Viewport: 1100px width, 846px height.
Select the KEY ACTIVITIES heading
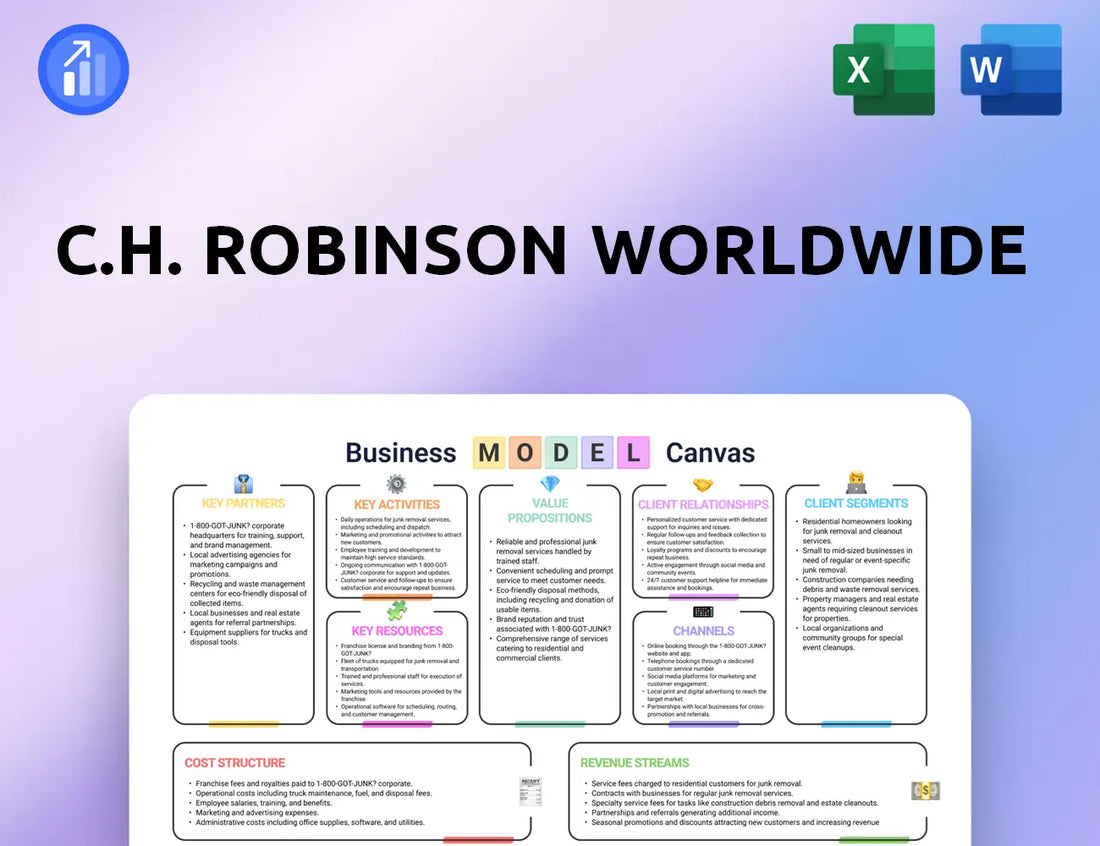[396, 505]
